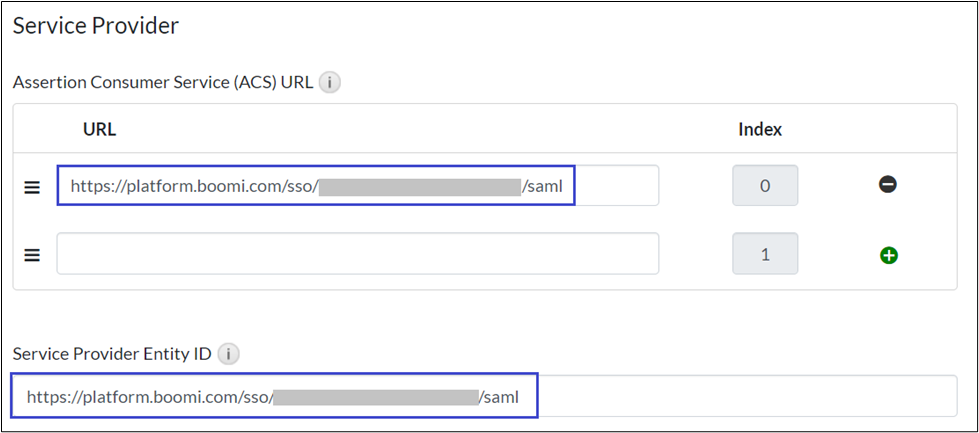Click the /saml suffix in the first ACS URL
Viewport: 979px width, 433px height.
(550, 186)
